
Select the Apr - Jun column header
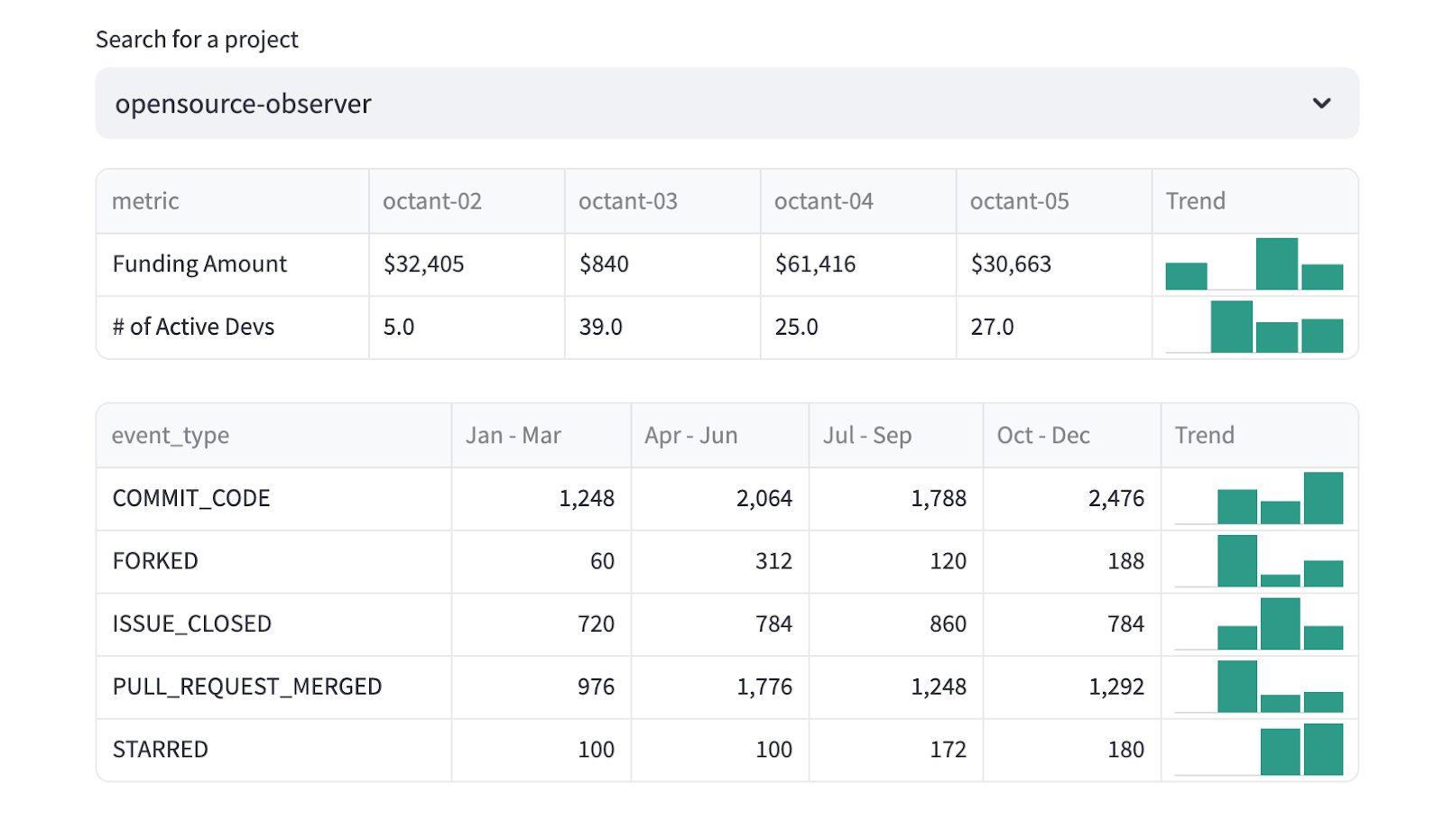690,436
